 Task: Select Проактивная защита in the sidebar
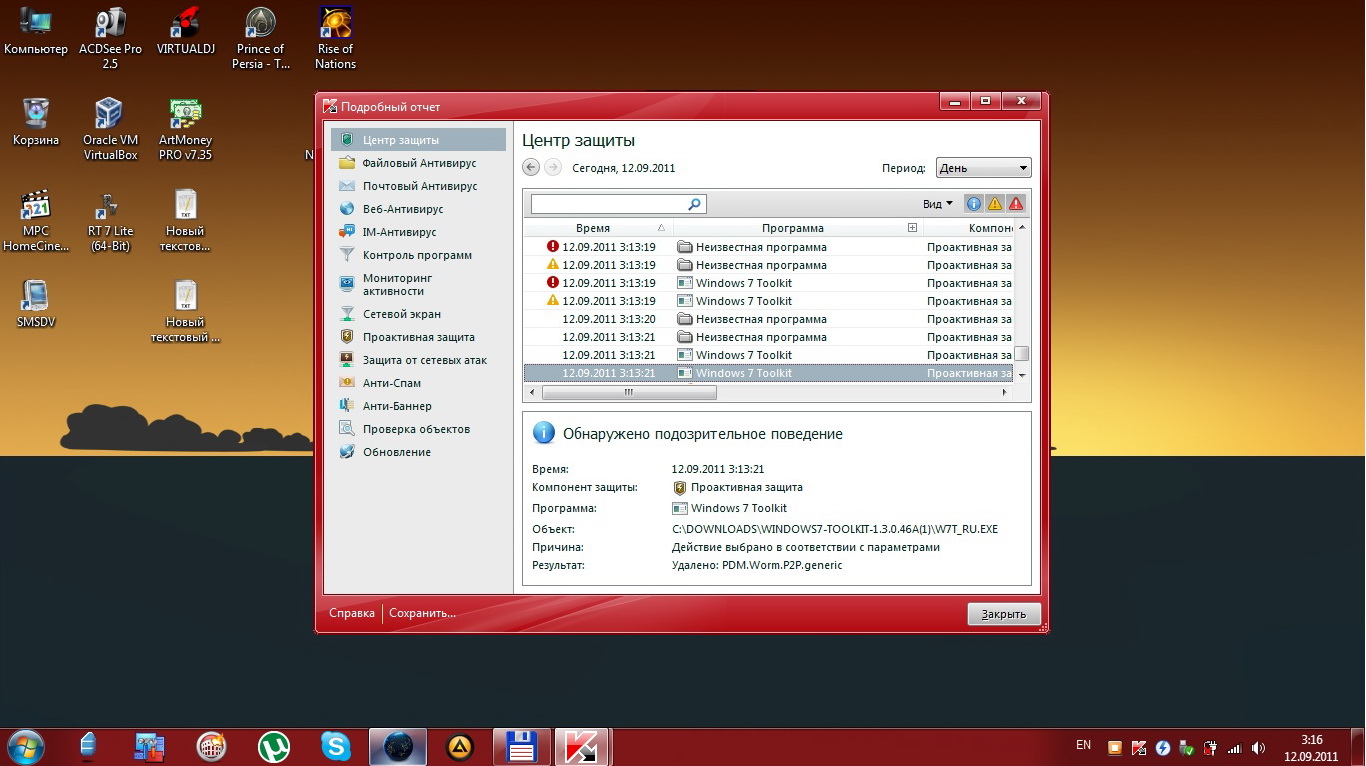[418, 337]
